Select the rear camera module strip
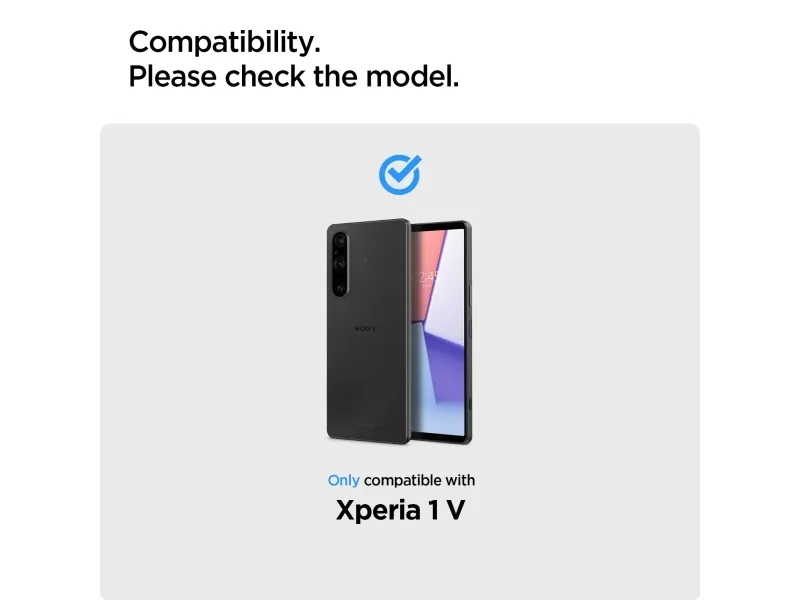The width and height of the screenshot is (800, 600). point(340,264)
